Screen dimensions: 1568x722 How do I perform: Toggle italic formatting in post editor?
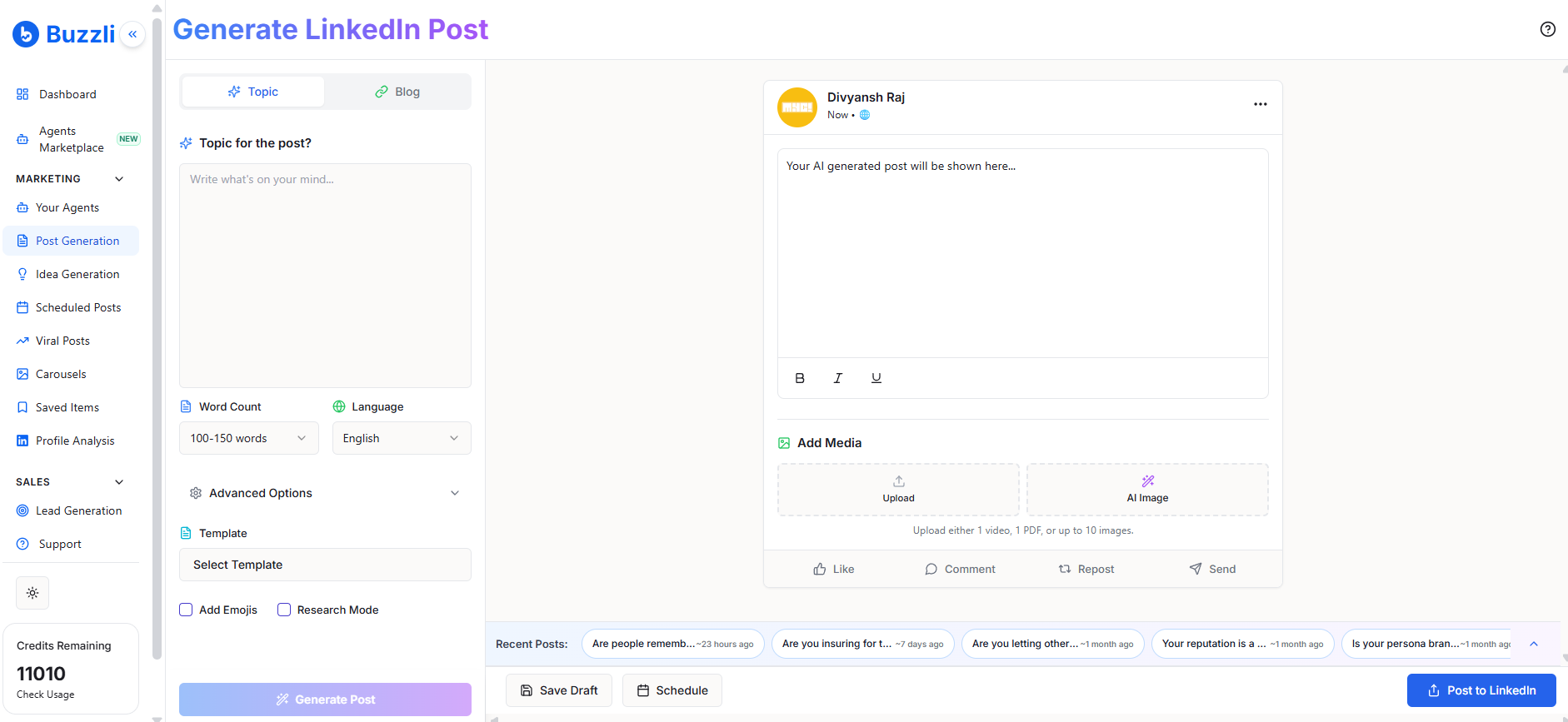pyautogui.click(x=838, y=378)
